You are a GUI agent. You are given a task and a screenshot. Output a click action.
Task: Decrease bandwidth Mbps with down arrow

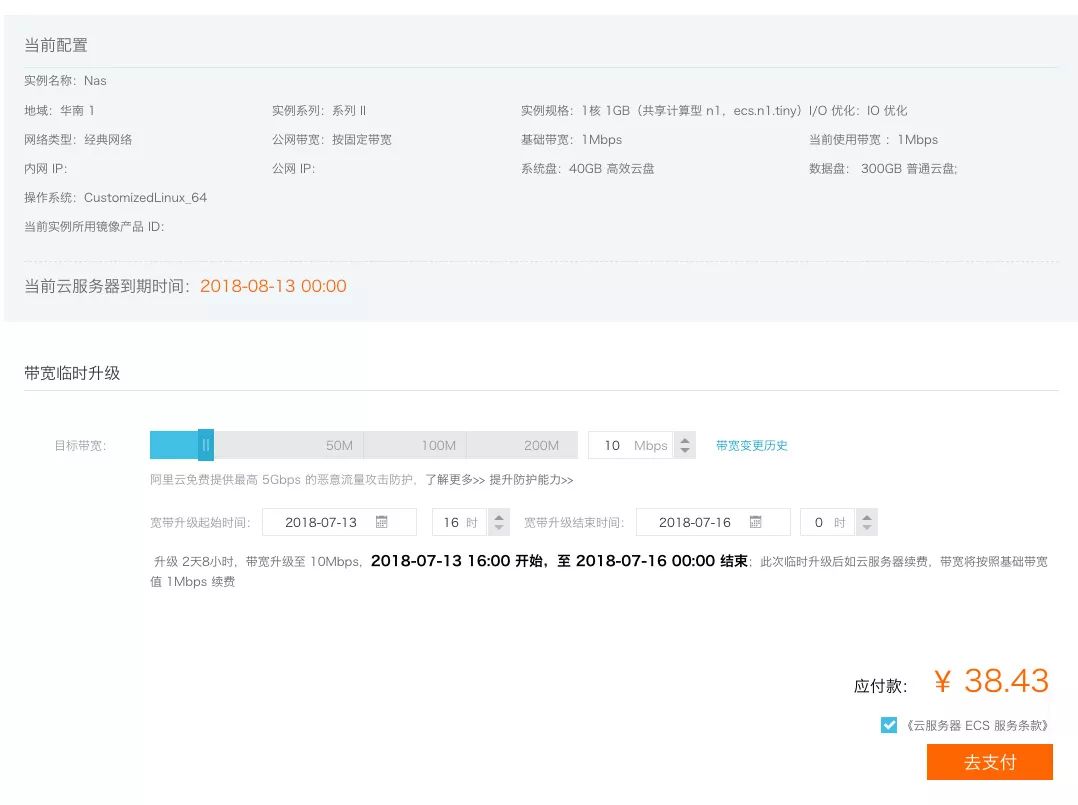coord(685,450)
